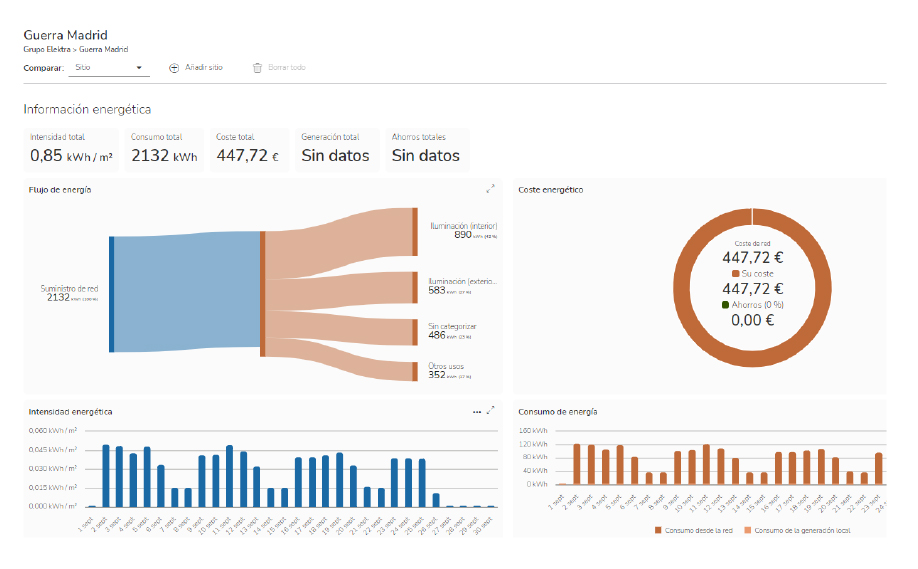Screen dimensions: 918x569
Task: Select the Consumo total card
Action: 164,149
